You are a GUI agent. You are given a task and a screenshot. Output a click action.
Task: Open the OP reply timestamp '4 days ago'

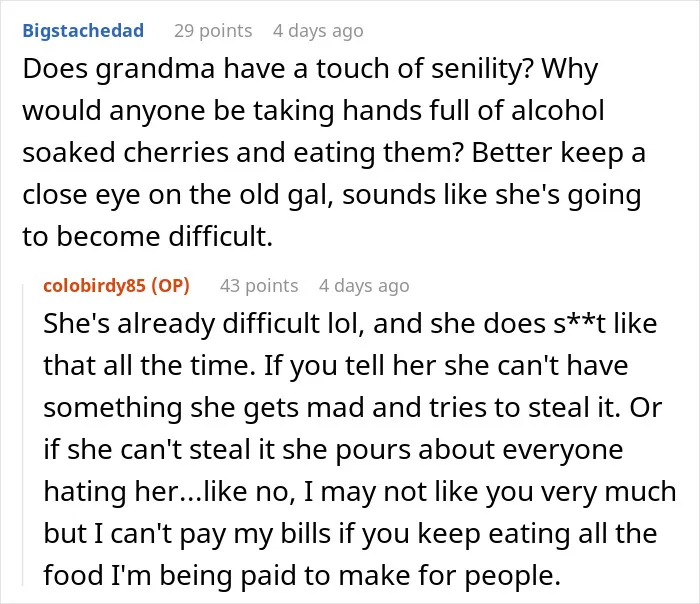[364, 286]
